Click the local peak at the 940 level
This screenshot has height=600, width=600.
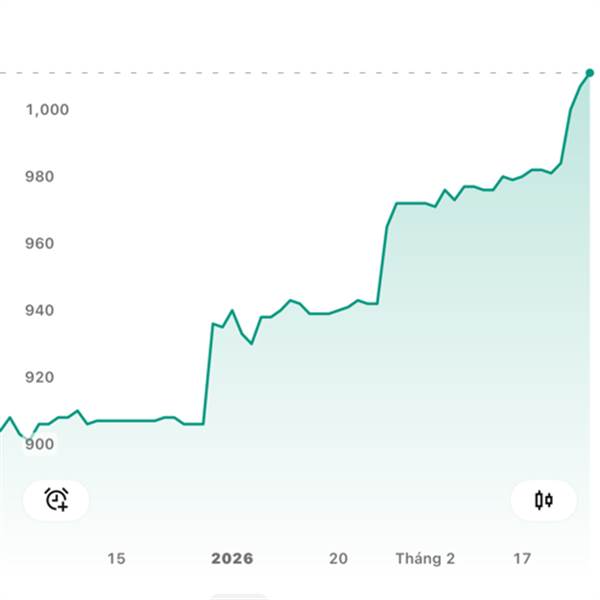click(232, 311)
